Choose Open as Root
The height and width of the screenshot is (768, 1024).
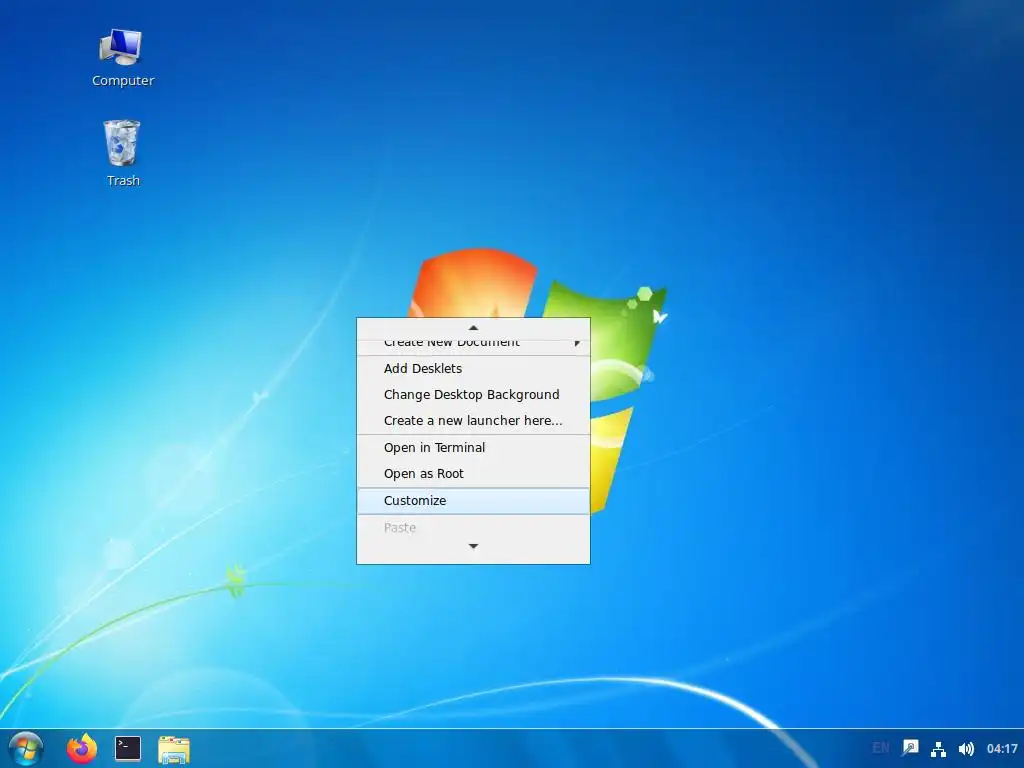click(x=473, y=473)
